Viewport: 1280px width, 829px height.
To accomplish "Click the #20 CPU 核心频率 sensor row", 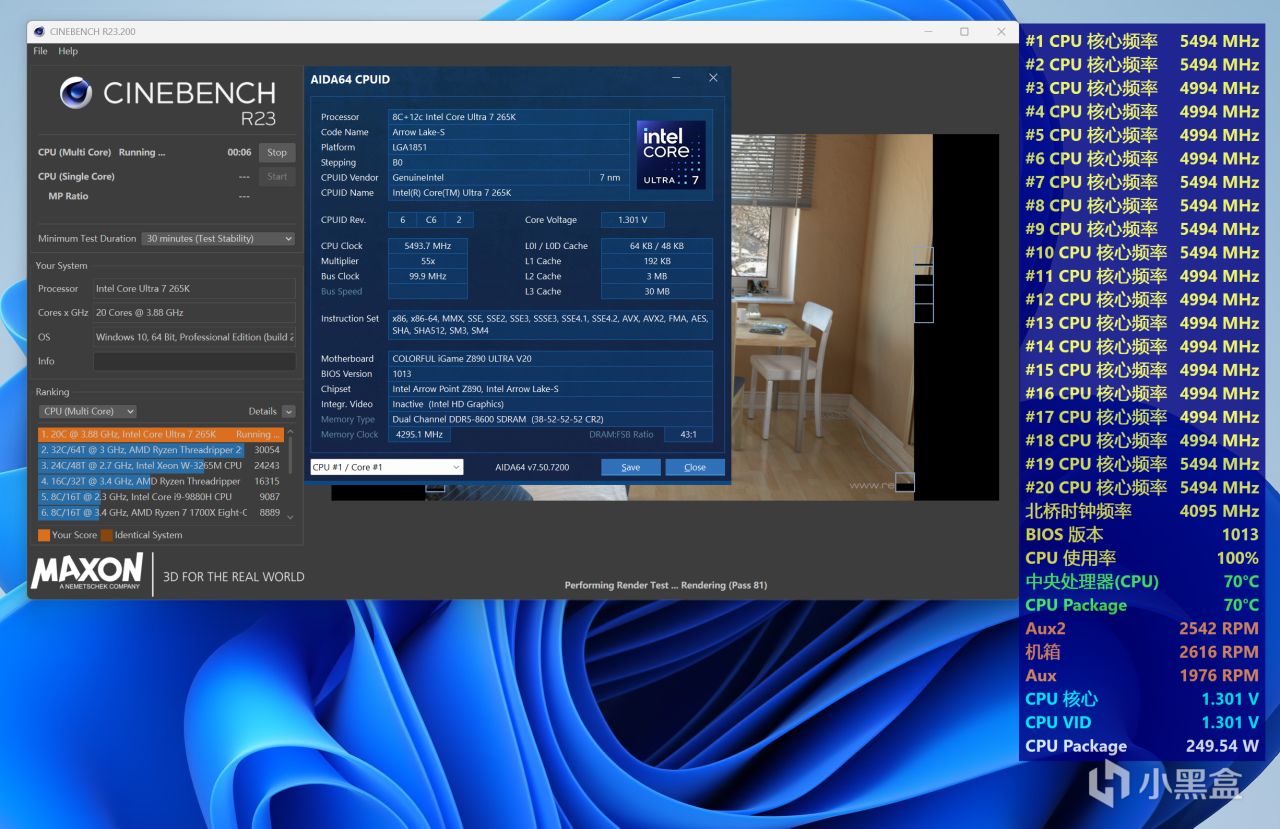I will (x=1142, y=488).
